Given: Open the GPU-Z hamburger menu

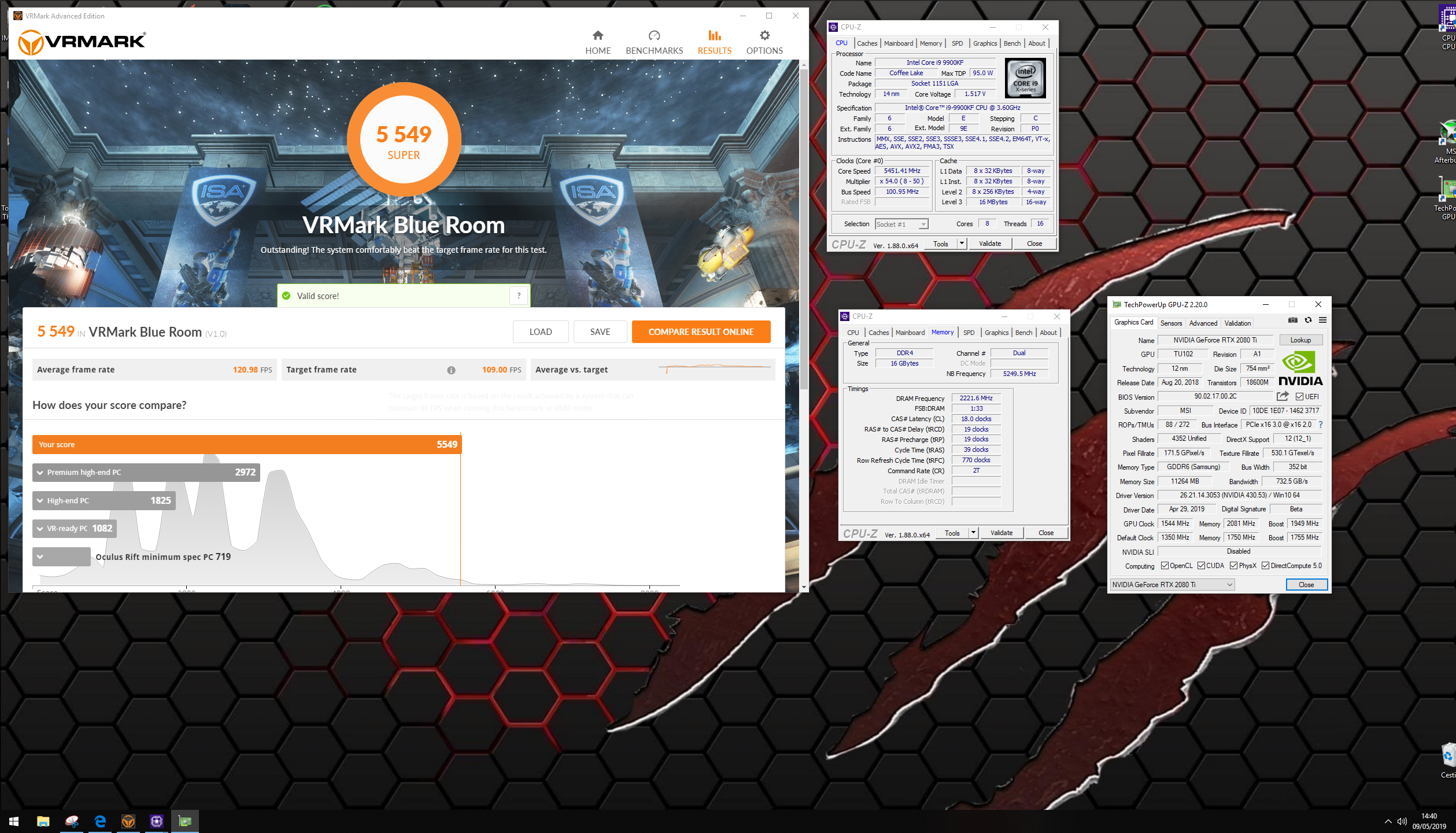Looking at the screenshot, I should point(1322,320).
